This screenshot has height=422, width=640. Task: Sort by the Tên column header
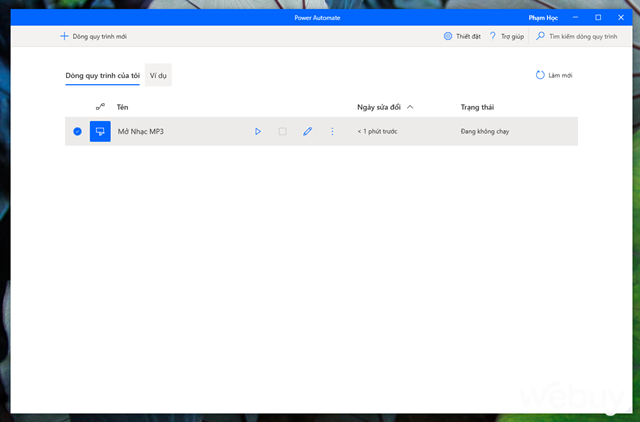[x=123, y=106]
